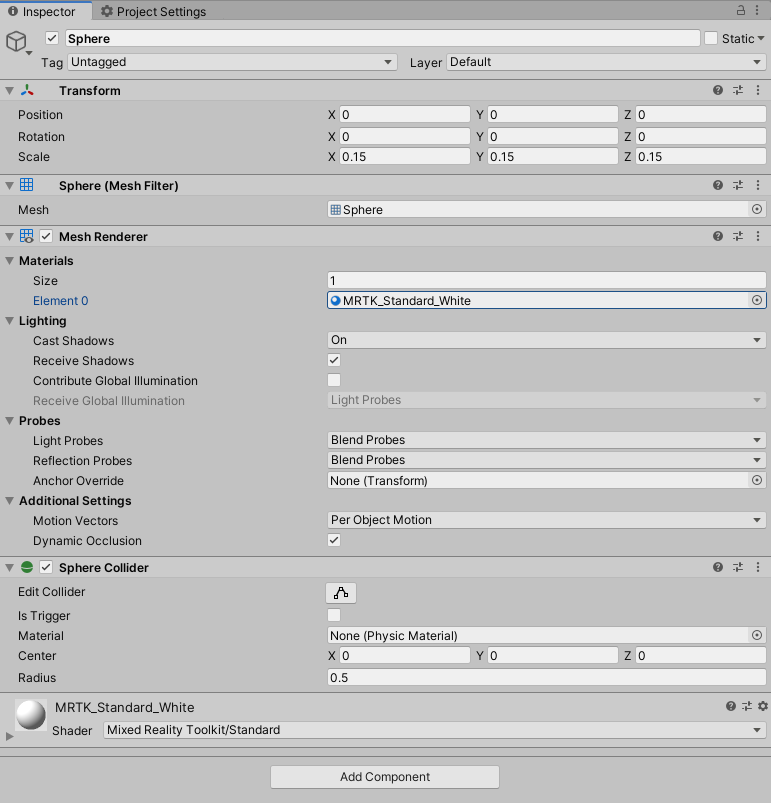Open the Cast Shadows dropdown
The image size is (771, 803).
(x=546, y=340)
